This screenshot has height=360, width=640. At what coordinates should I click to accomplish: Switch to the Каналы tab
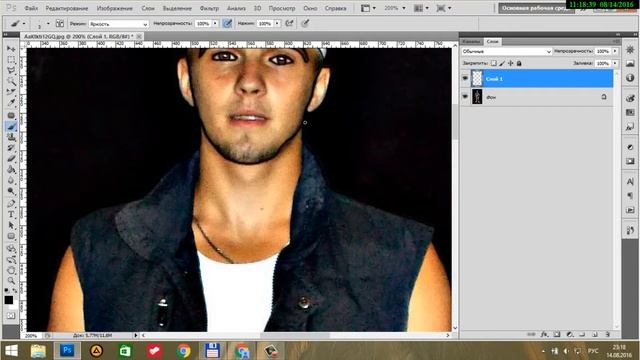point(472,42)
